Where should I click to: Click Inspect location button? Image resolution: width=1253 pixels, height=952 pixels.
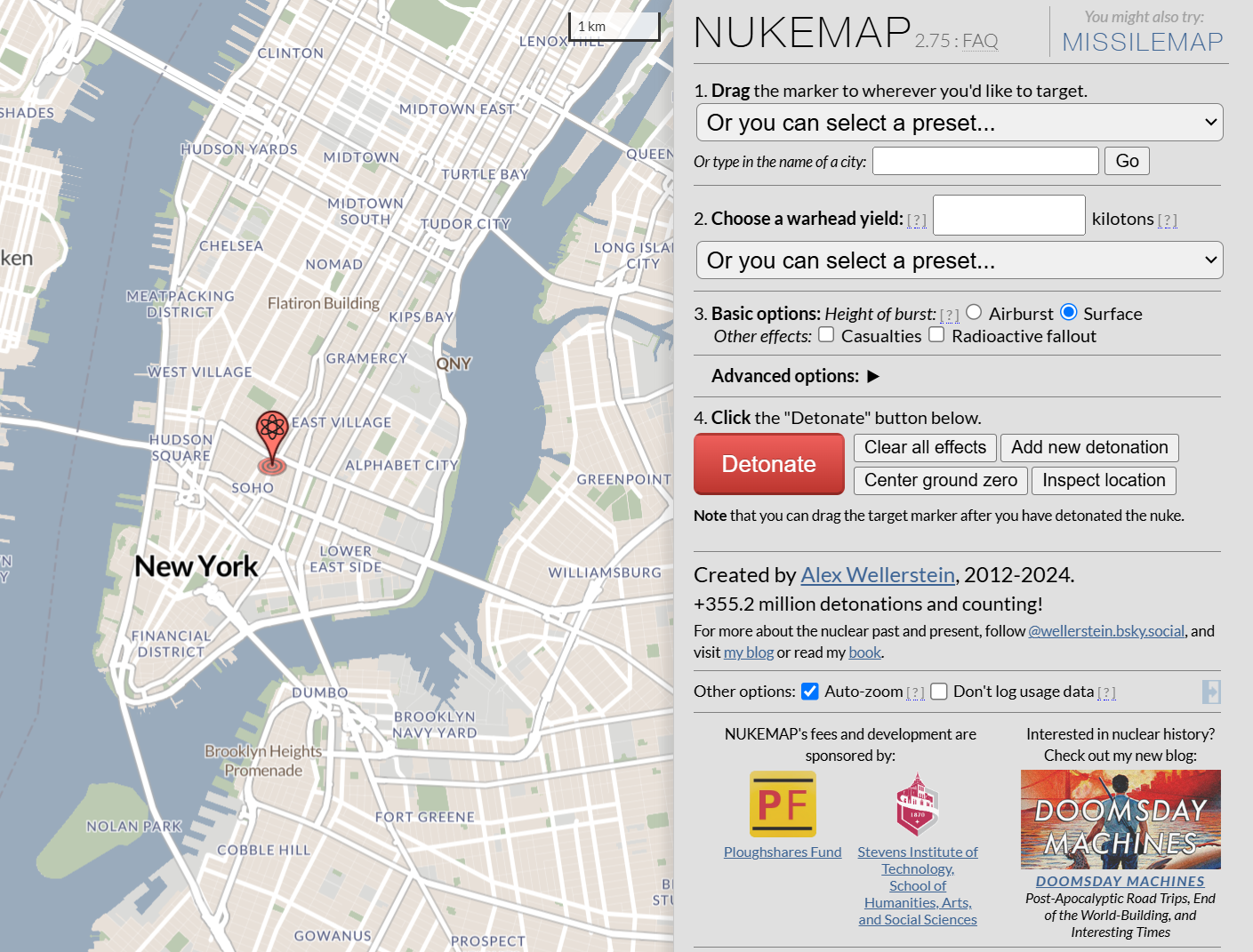(x=1104, y=481)
